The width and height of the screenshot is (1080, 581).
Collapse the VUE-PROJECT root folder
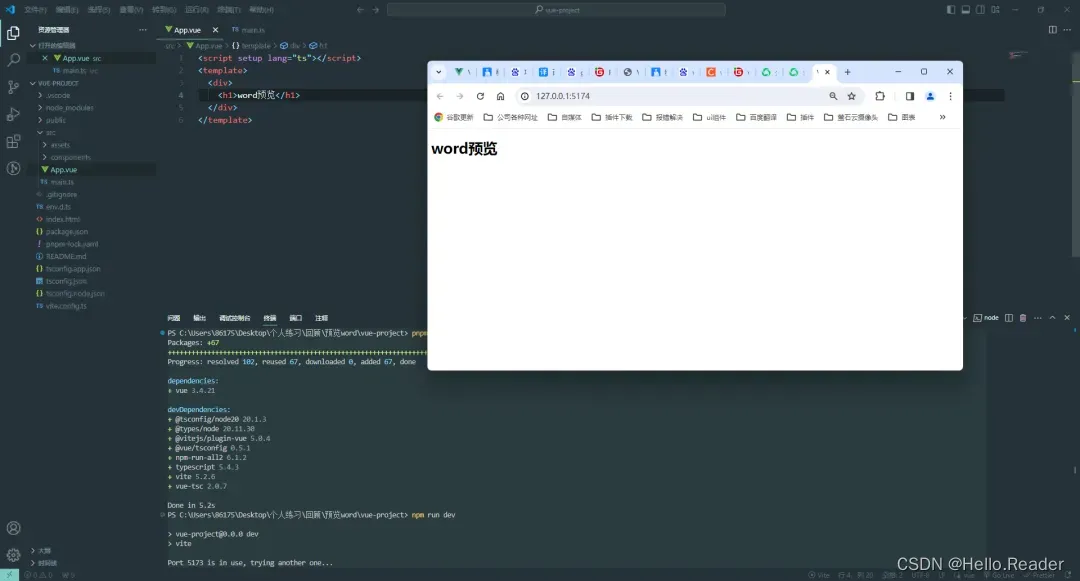[32, 83]
